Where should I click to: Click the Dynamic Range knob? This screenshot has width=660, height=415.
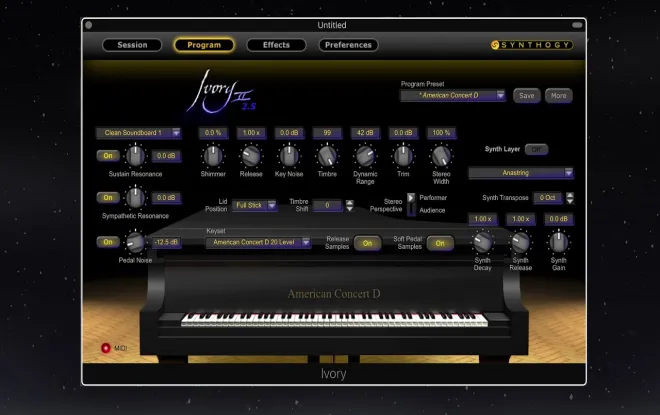[x=365, y=156]
